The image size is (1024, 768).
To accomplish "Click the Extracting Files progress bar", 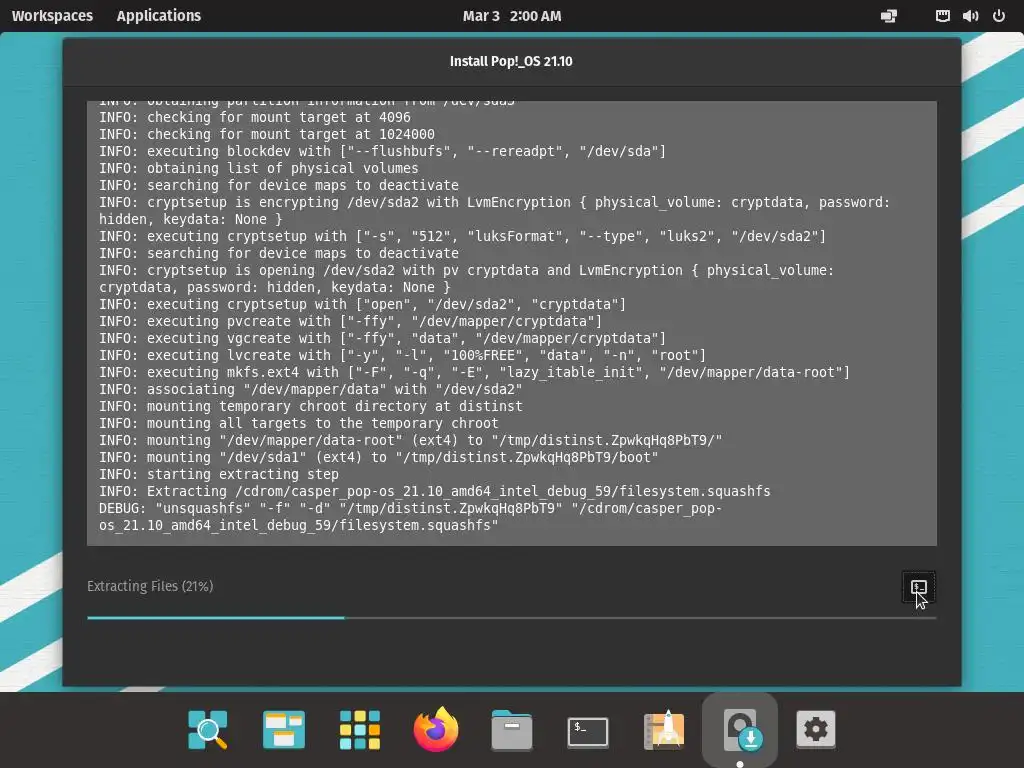I will click(512, 617).
